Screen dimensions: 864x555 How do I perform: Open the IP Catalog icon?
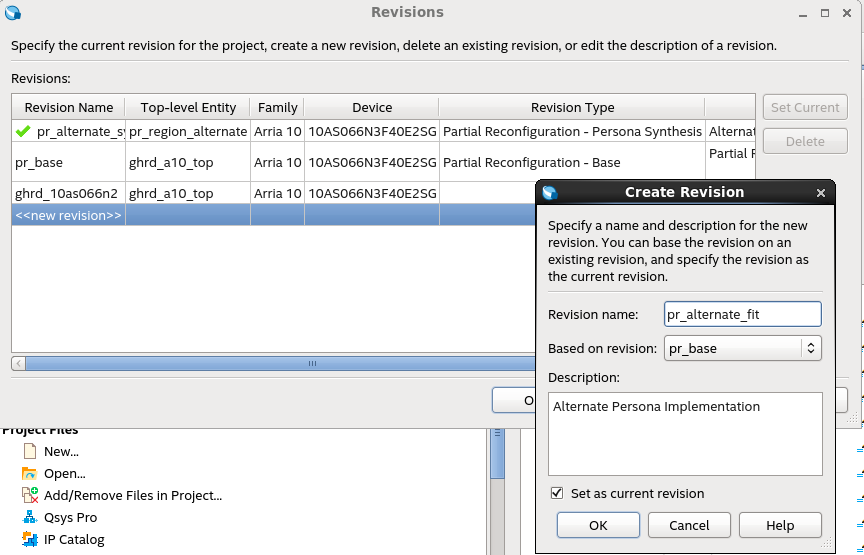point(28,539)
